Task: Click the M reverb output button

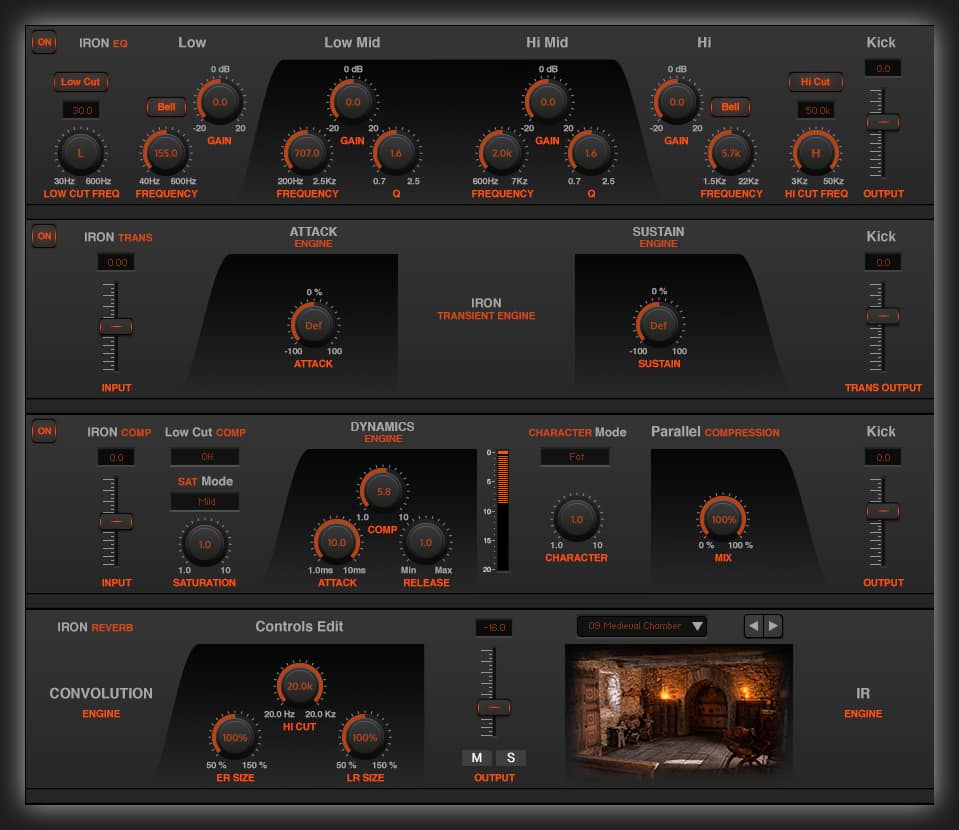Action: click(476, 758)
